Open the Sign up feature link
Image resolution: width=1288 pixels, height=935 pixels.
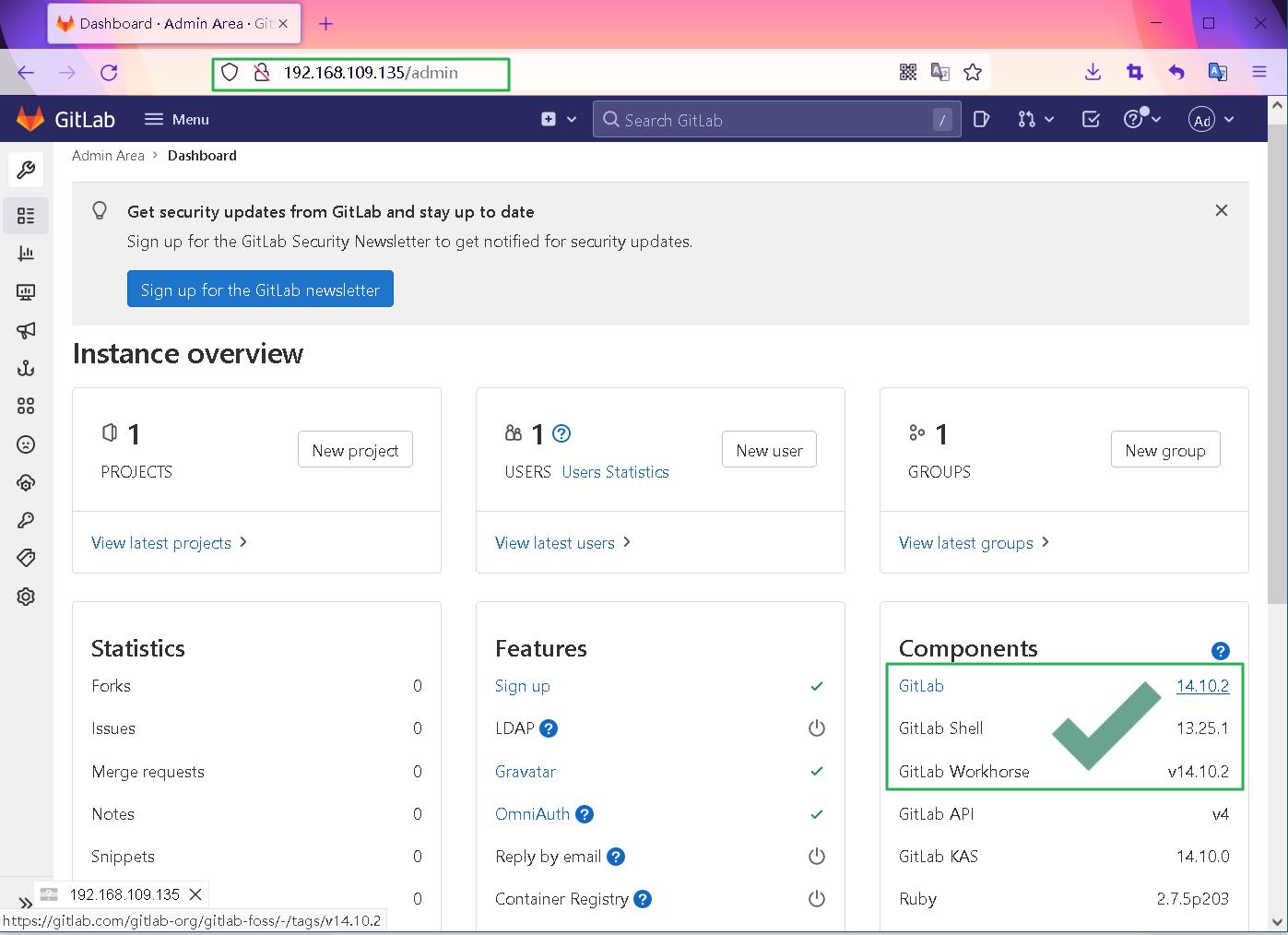click(x=523, y=686)
